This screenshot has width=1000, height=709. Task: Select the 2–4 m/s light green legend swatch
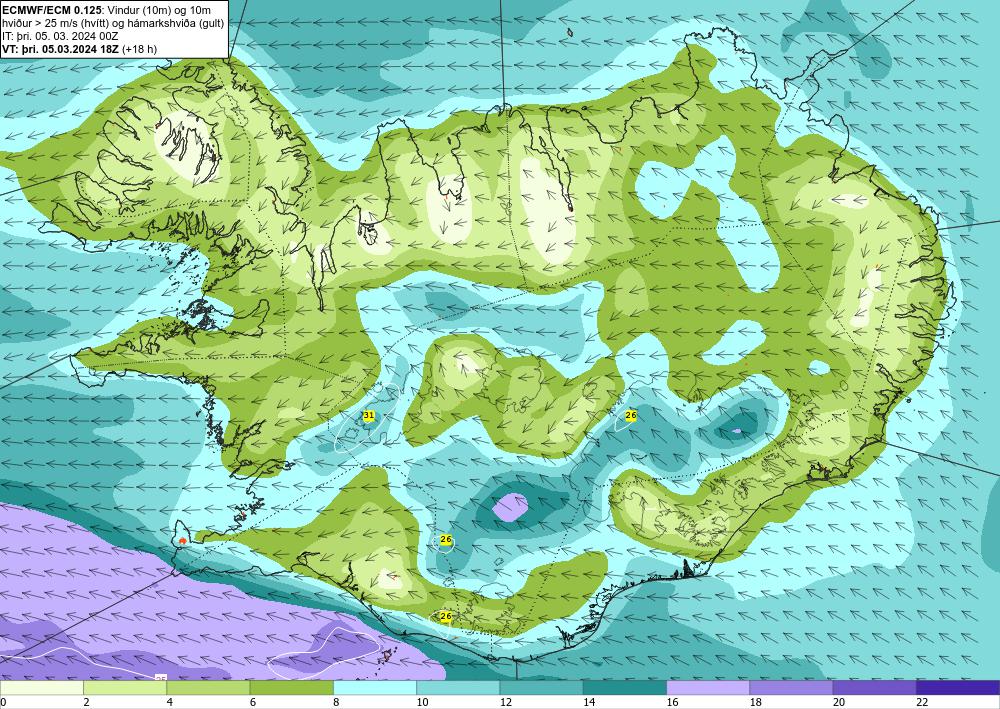click(125, 687)
